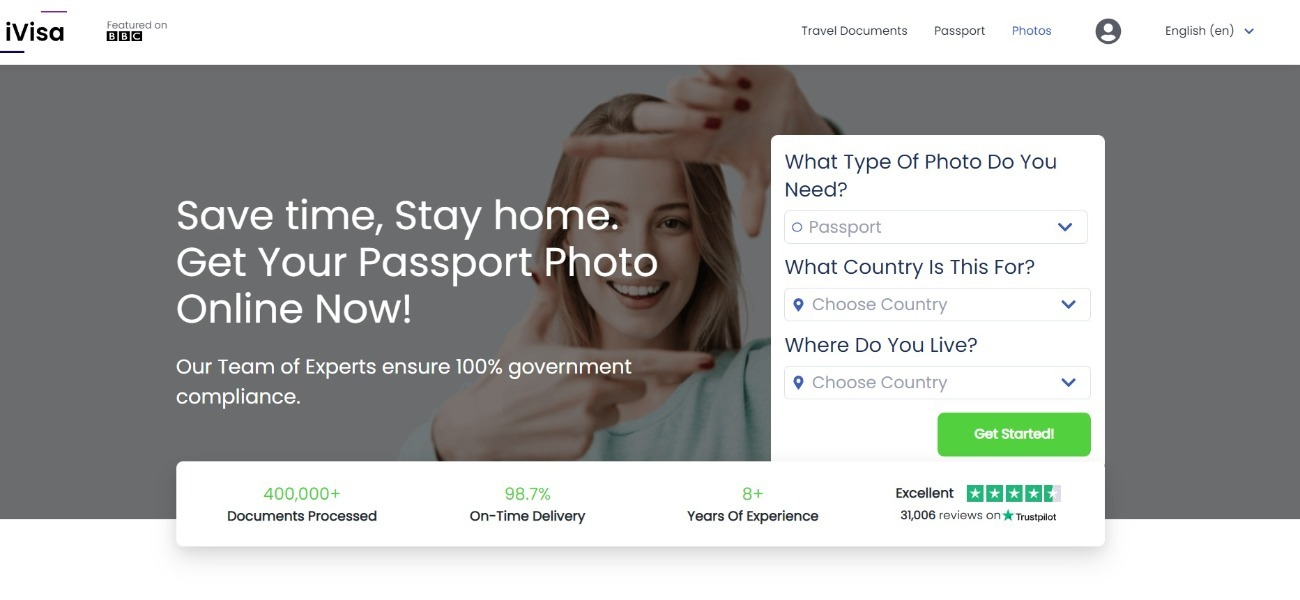
Task: Go to the Passport menu item
Action: 959,31
